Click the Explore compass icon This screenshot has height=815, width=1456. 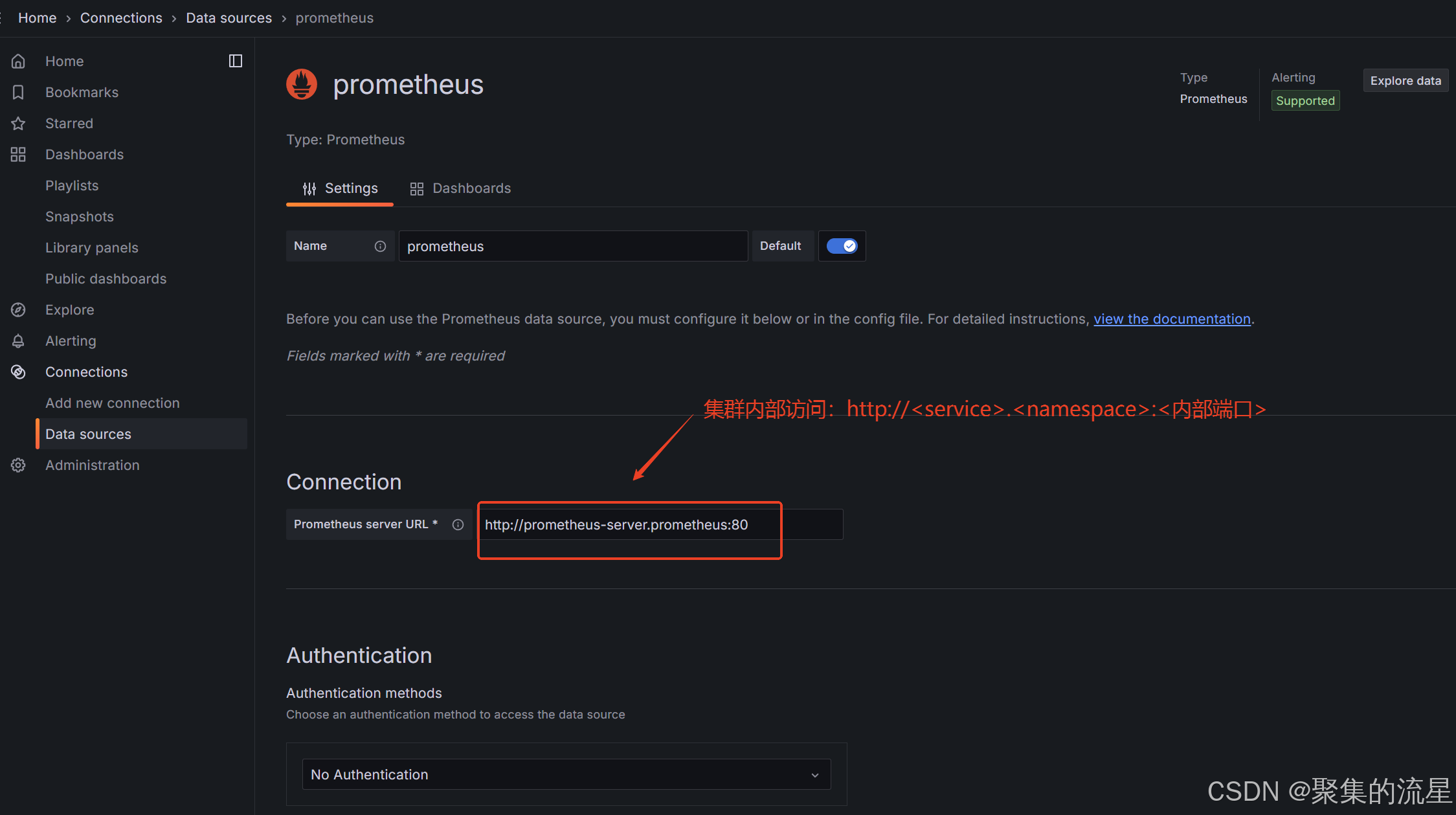(x=18, y=309)
